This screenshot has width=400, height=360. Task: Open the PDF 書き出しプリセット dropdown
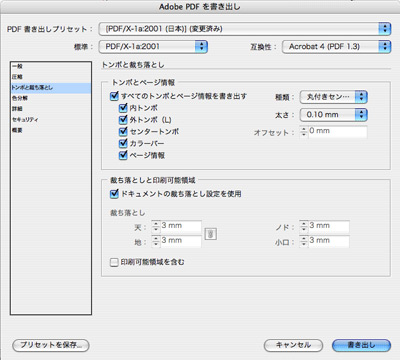[245, 29]
